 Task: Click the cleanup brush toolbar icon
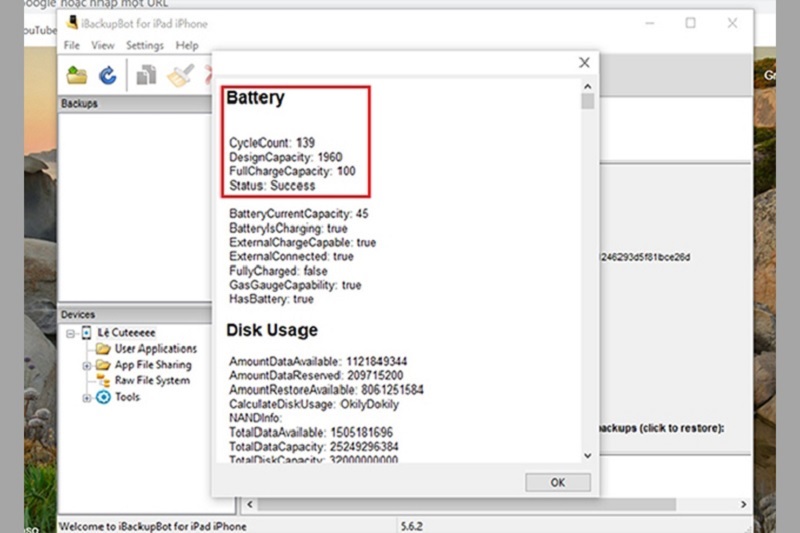click(180, 75)
